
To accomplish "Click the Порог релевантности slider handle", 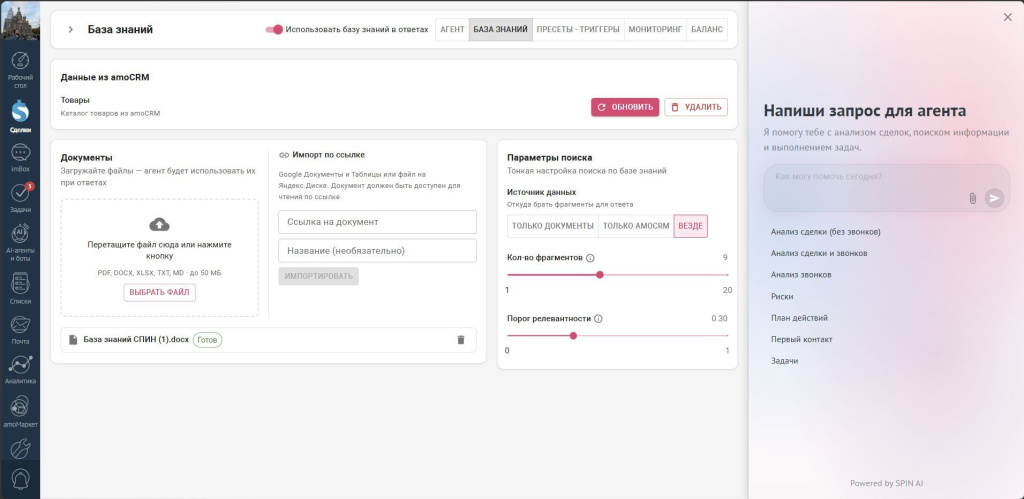I will pyautogui.click(x=573, y=336).
